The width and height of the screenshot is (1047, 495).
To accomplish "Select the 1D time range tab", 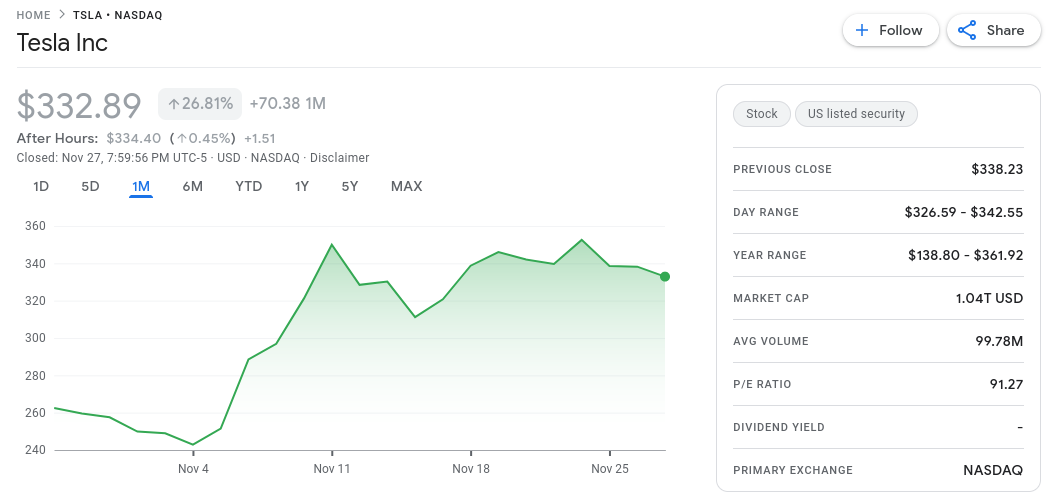I will [41, 186].
